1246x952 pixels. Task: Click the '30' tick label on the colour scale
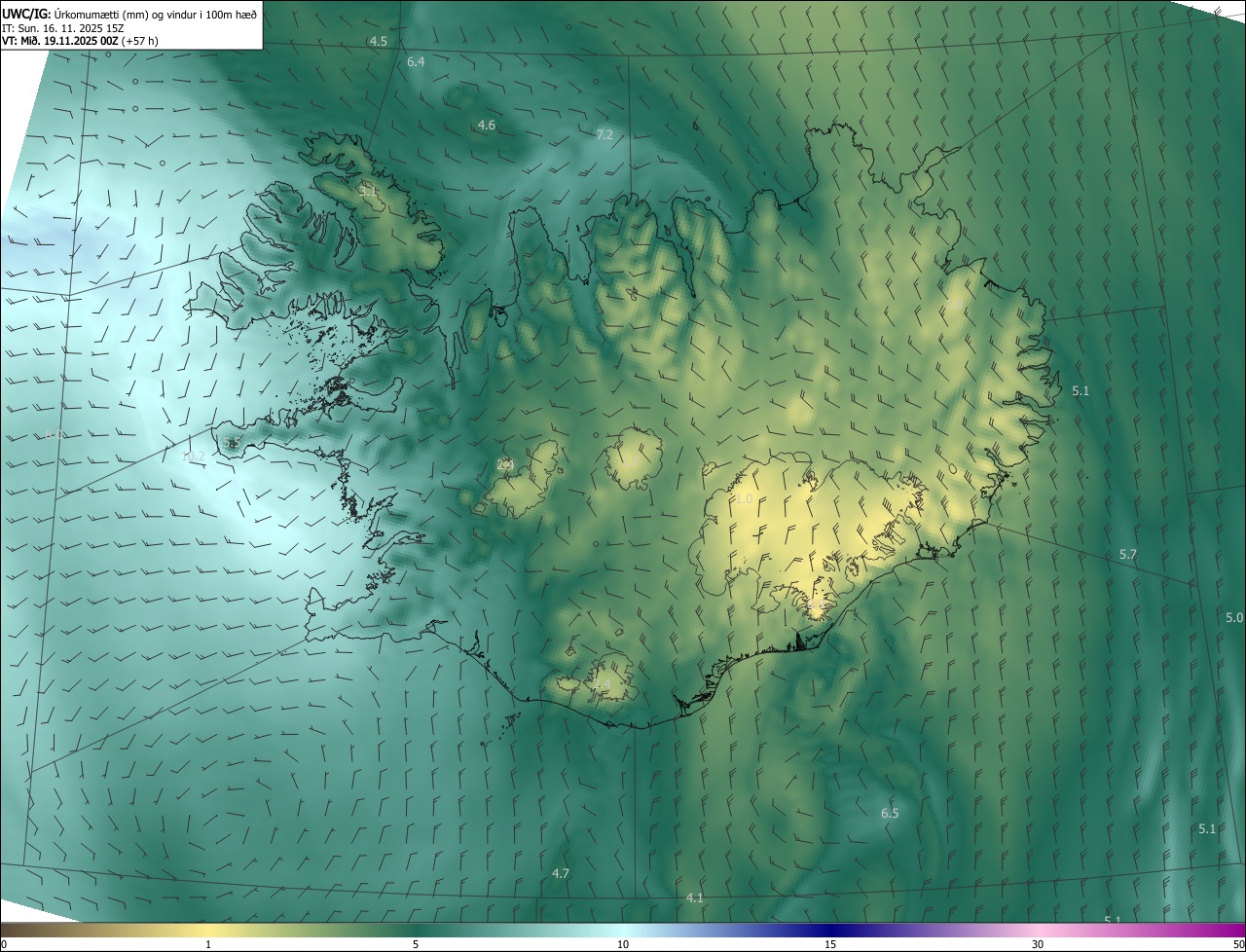click(x=1038, y=944)
